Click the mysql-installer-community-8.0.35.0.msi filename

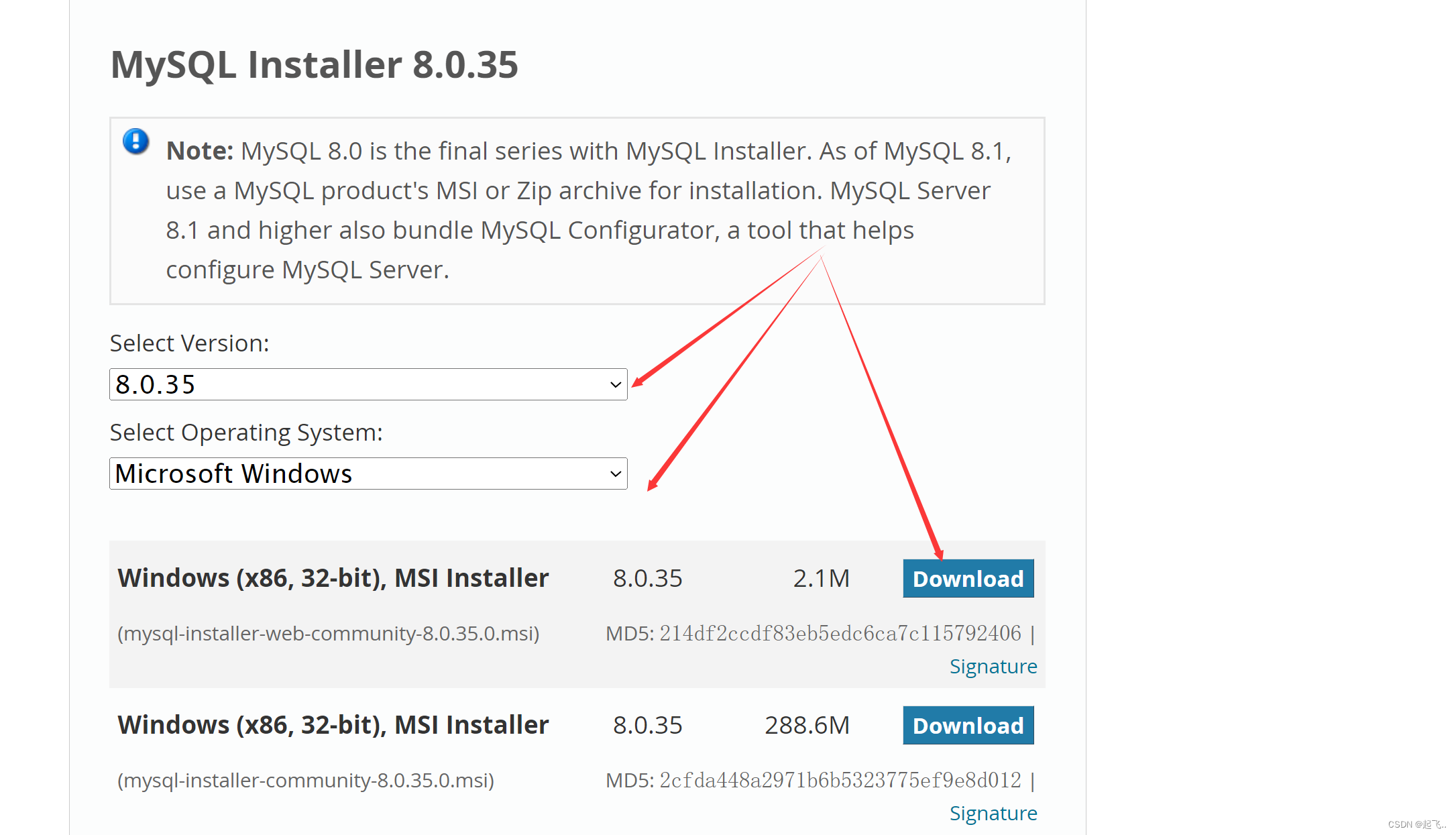[x=305, y=780]
